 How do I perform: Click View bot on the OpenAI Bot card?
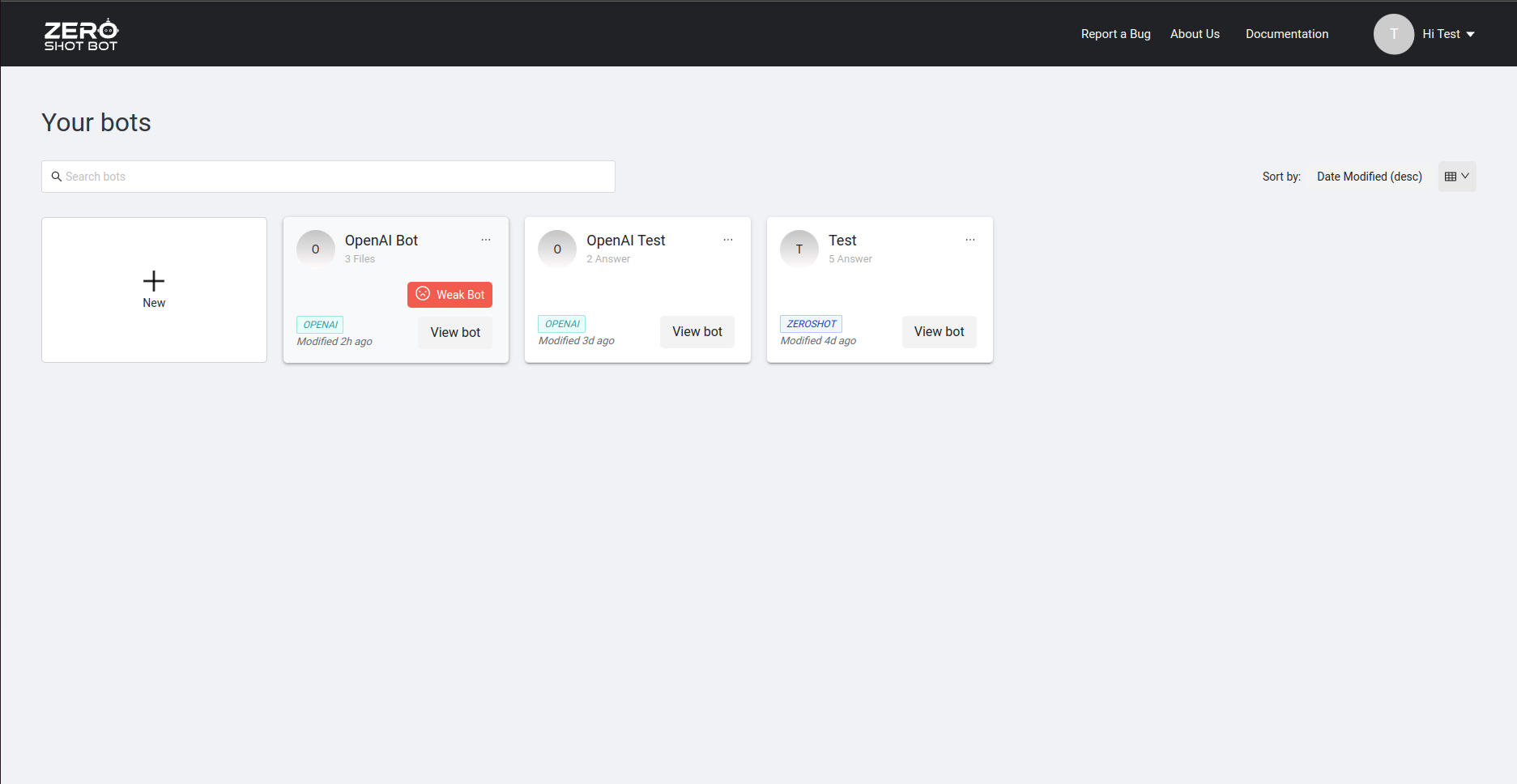tap(455, 333)
